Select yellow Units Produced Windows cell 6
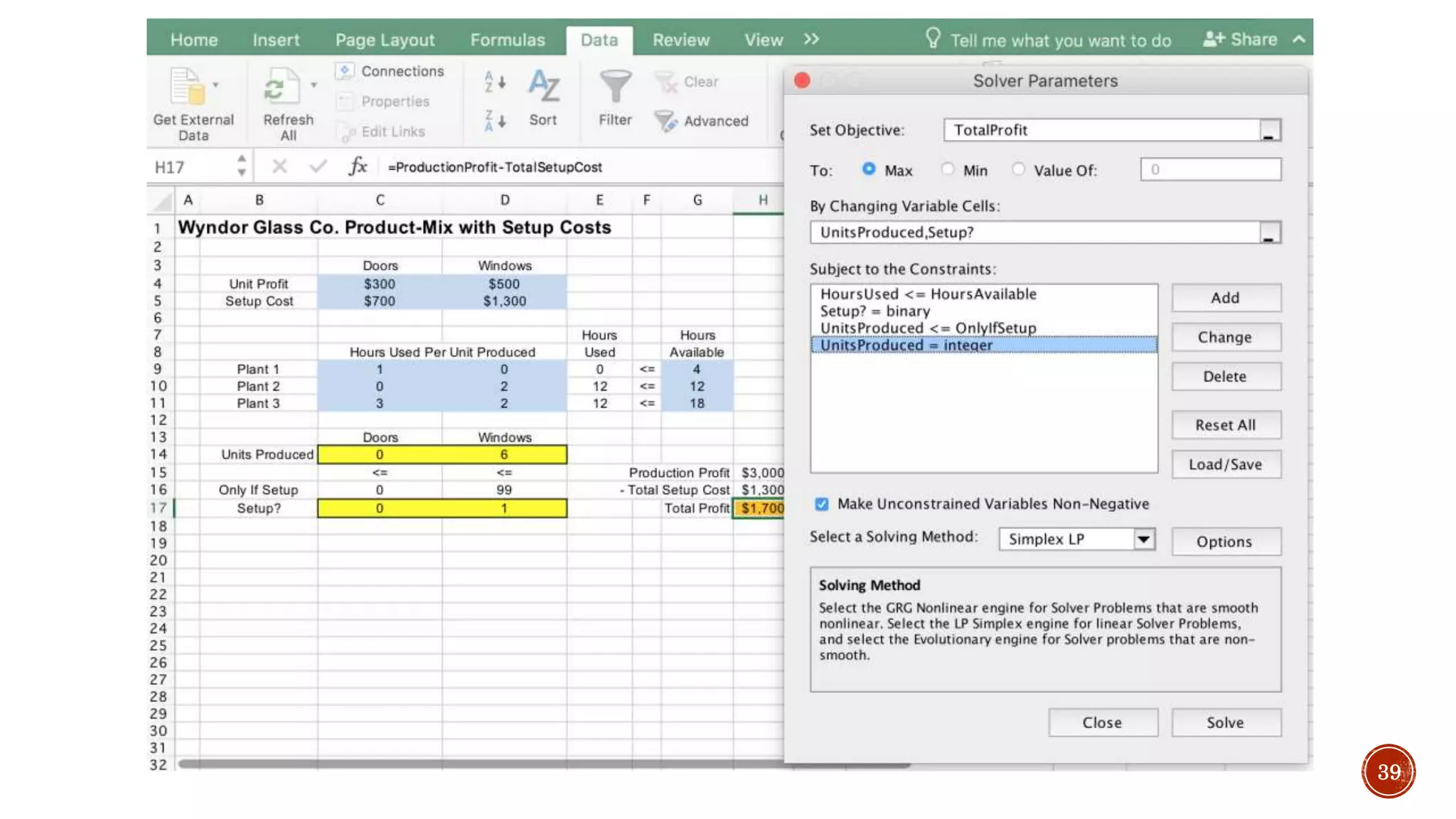Image resolution: width=1456 pixels, height=819 pixels. (x=504, y=454)
